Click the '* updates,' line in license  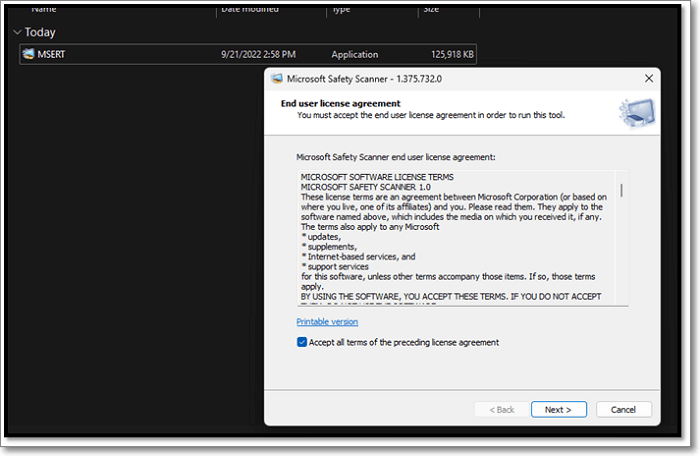pos(321,237)
